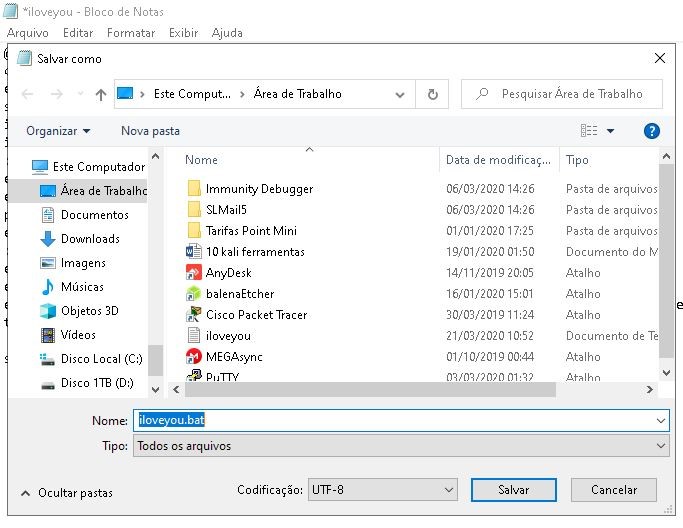Open the Organizar dropdown menu
The image size is (683, 528).
pos(58,131)
